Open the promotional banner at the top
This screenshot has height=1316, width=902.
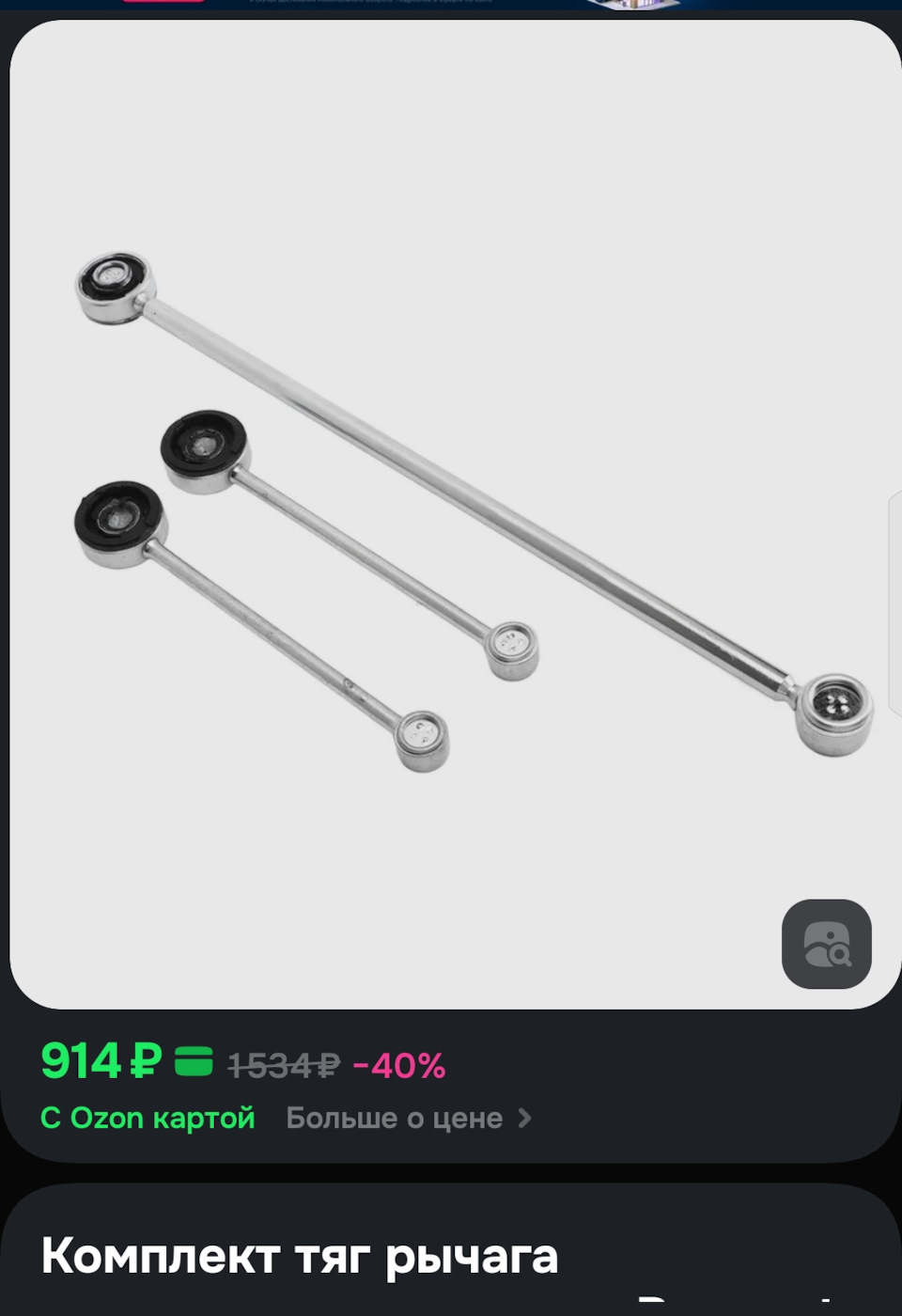click(451, 5)
